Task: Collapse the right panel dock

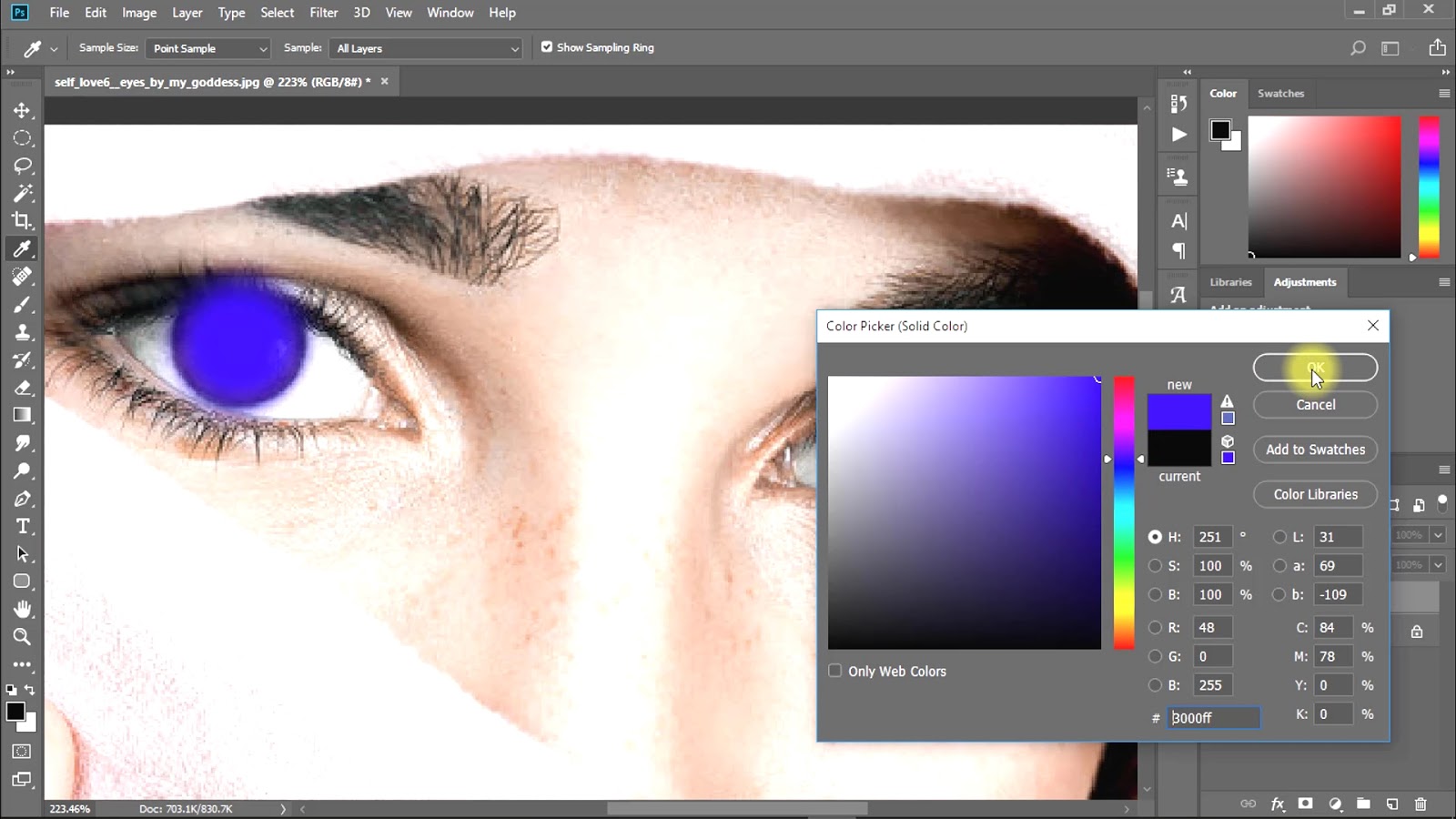Action: coord(1187,71)
